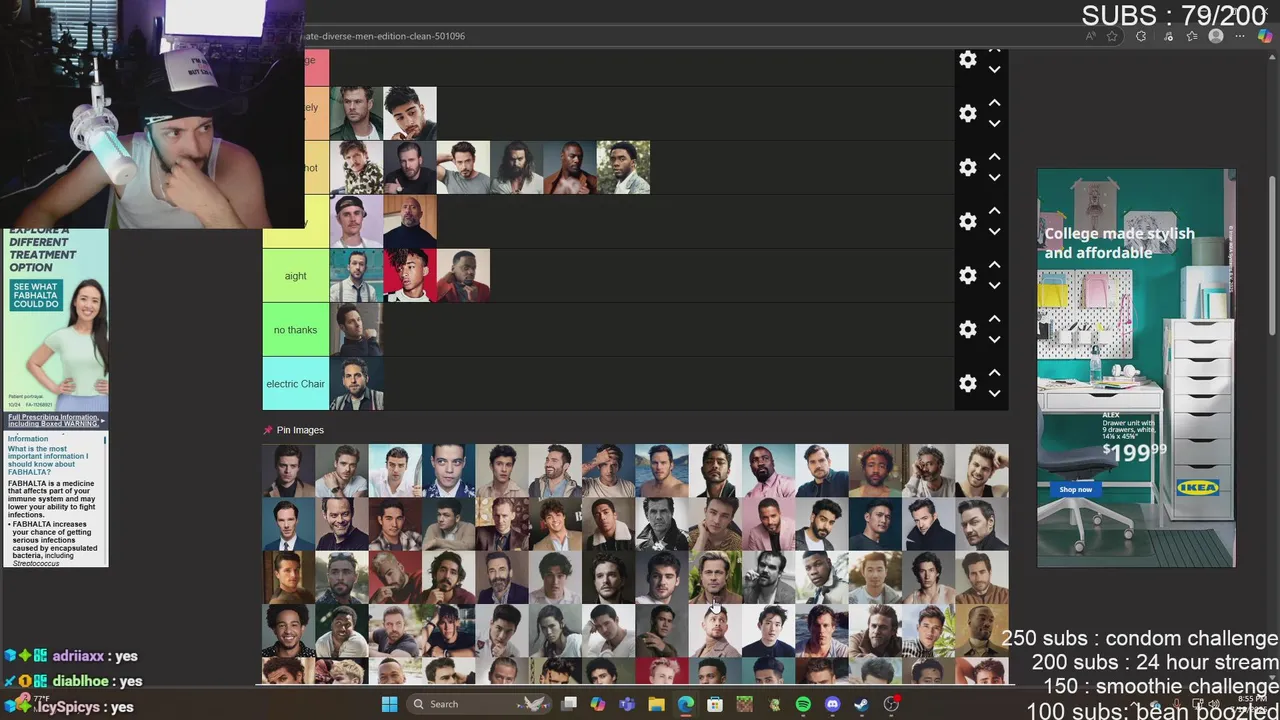Add this page to favorites star
1280x720 pixels.
(x=1112, y=36)
